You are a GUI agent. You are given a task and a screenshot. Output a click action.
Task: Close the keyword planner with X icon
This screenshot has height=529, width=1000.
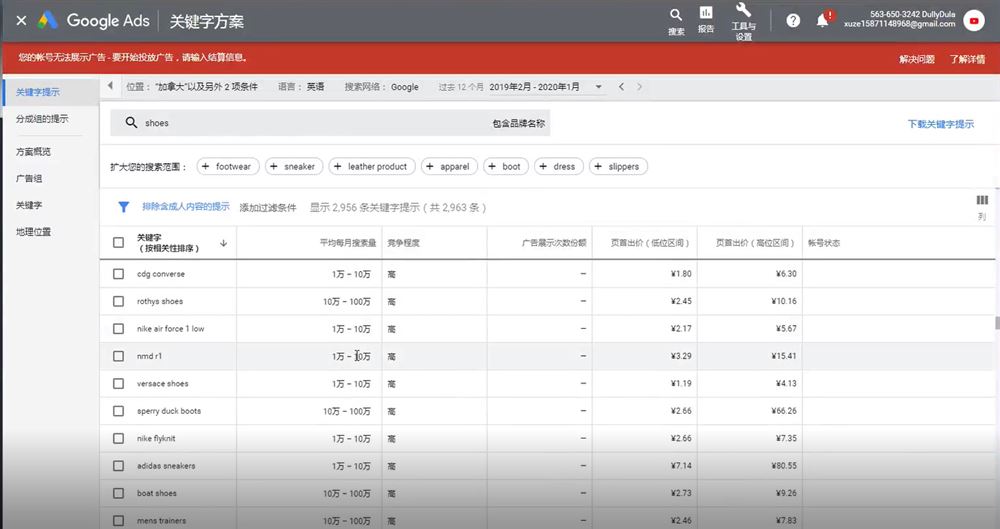[21, 20]
